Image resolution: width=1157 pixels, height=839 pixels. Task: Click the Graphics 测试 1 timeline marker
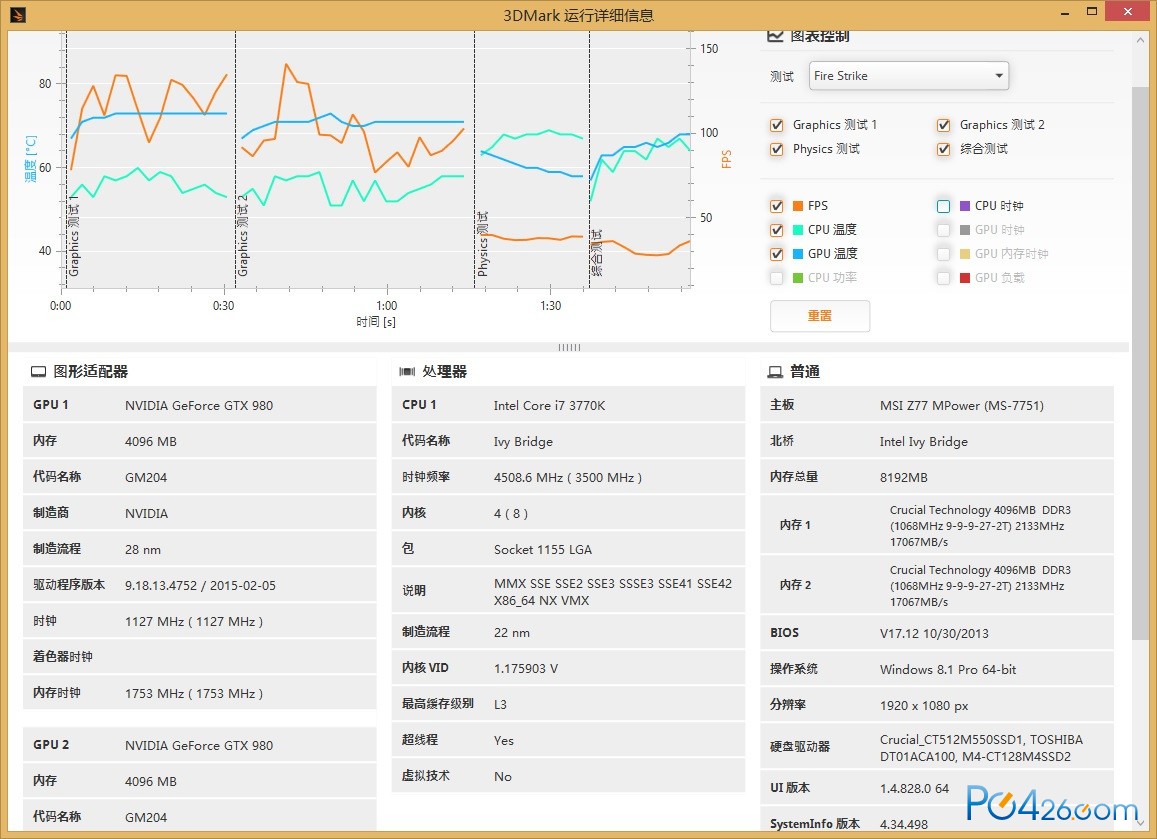tap(73, 236)
